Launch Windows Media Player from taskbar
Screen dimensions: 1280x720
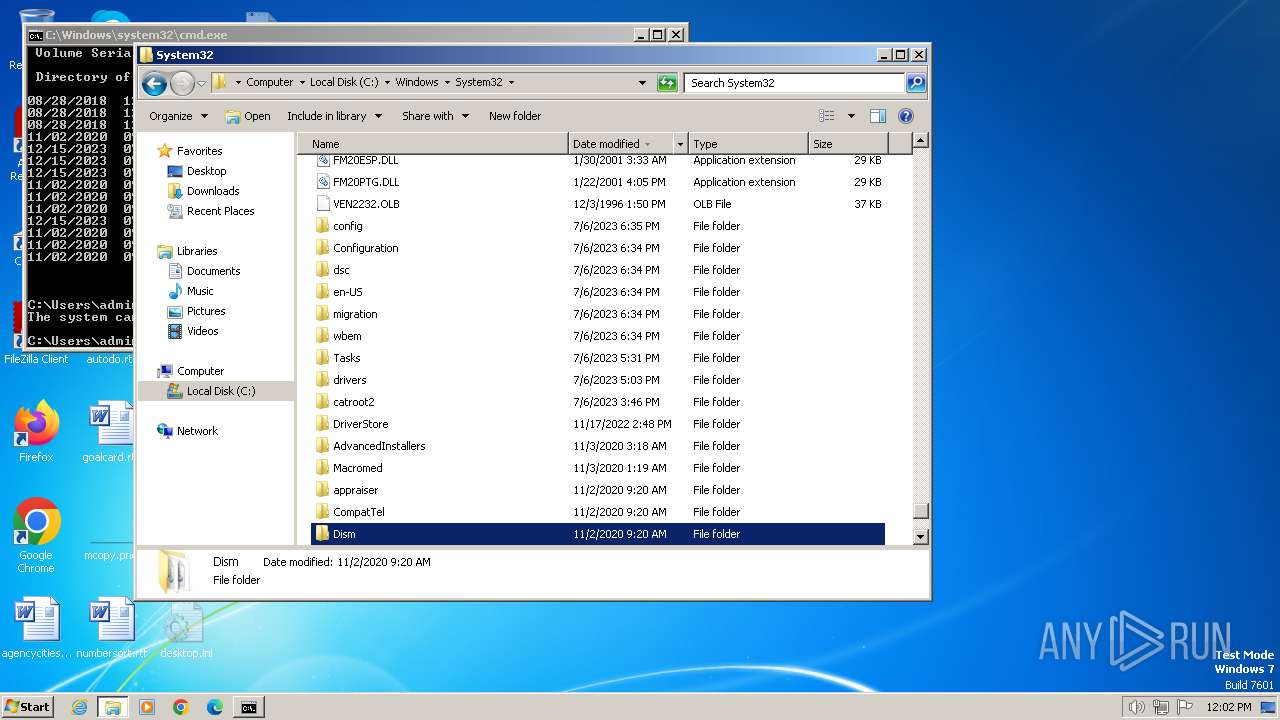tap(147, 707)
